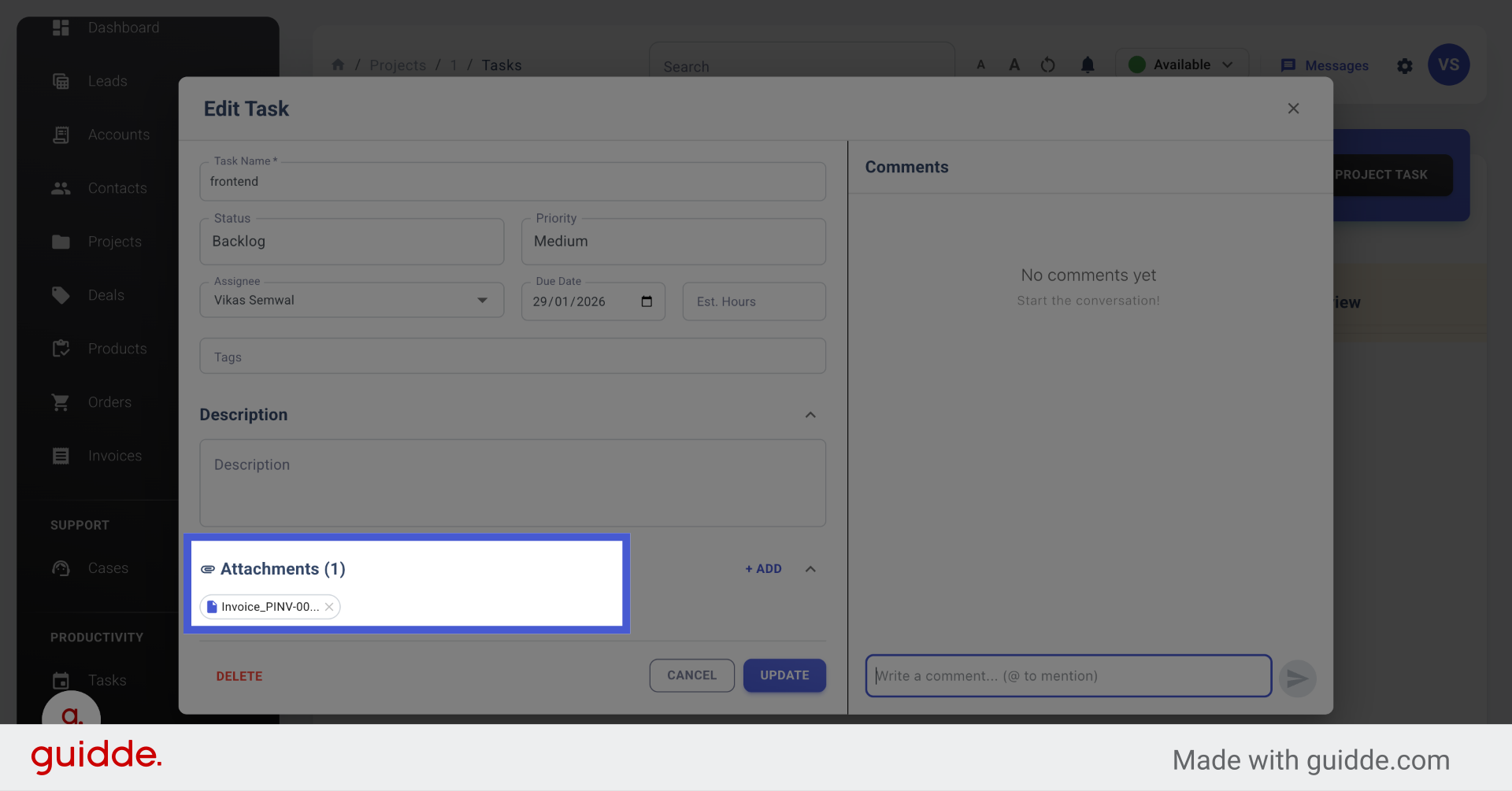Click the UPDATE button
The height and width of the screenshot is (791, 1512).
click(x=784, y=675)
